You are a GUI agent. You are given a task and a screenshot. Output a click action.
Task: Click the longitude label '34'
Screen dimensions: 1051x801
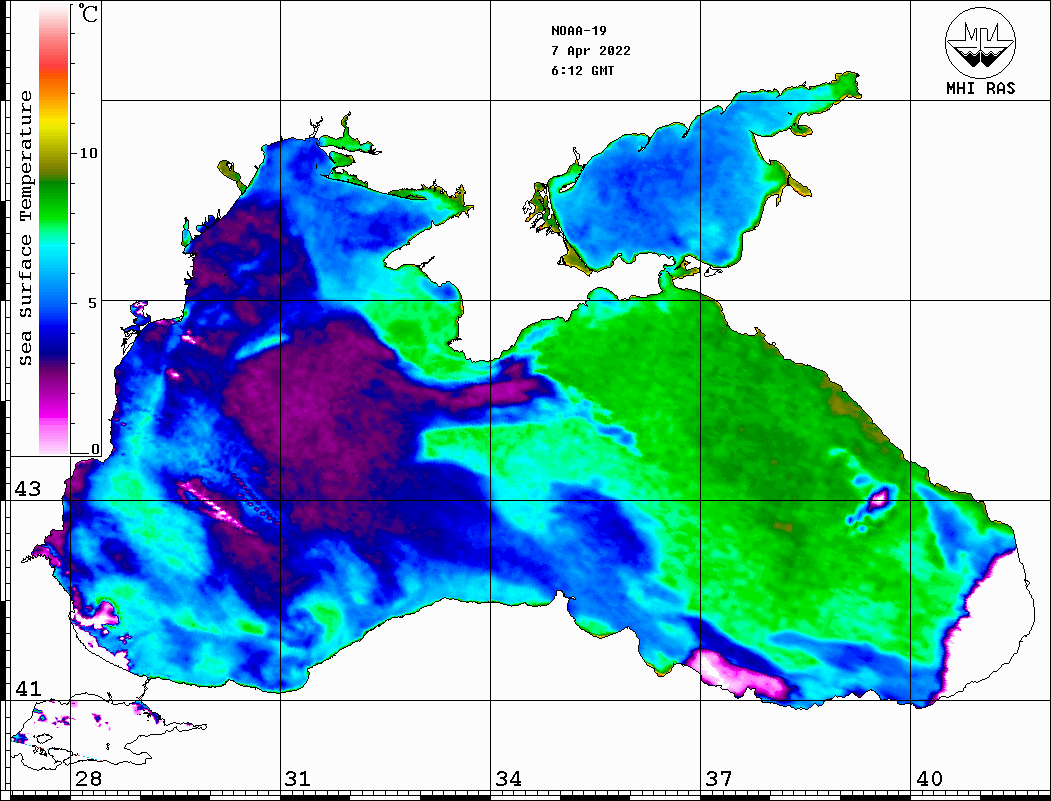pos(508,778)
